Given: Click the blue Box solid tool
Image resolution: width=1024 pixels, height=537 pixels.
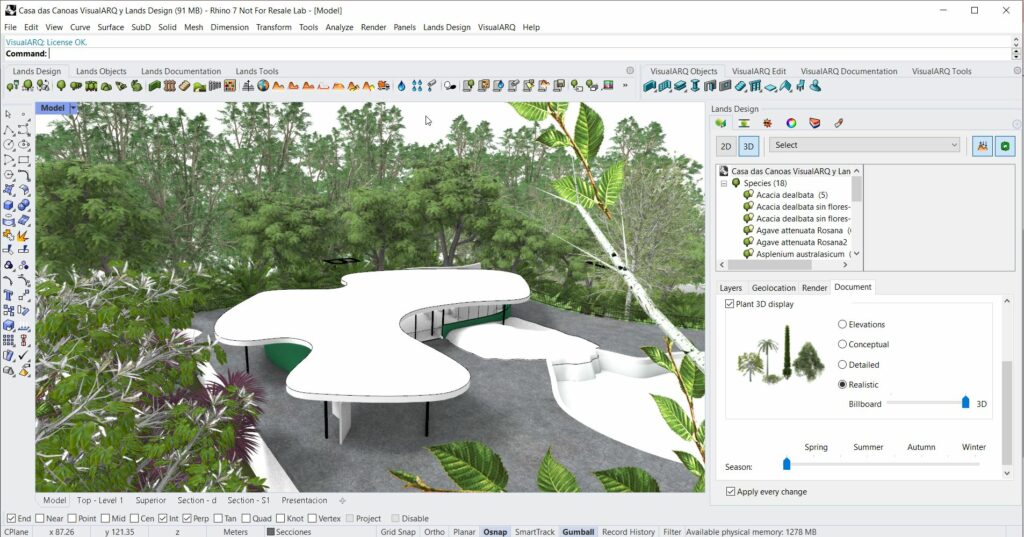Looking at the screenshot, I should point(8,204).
